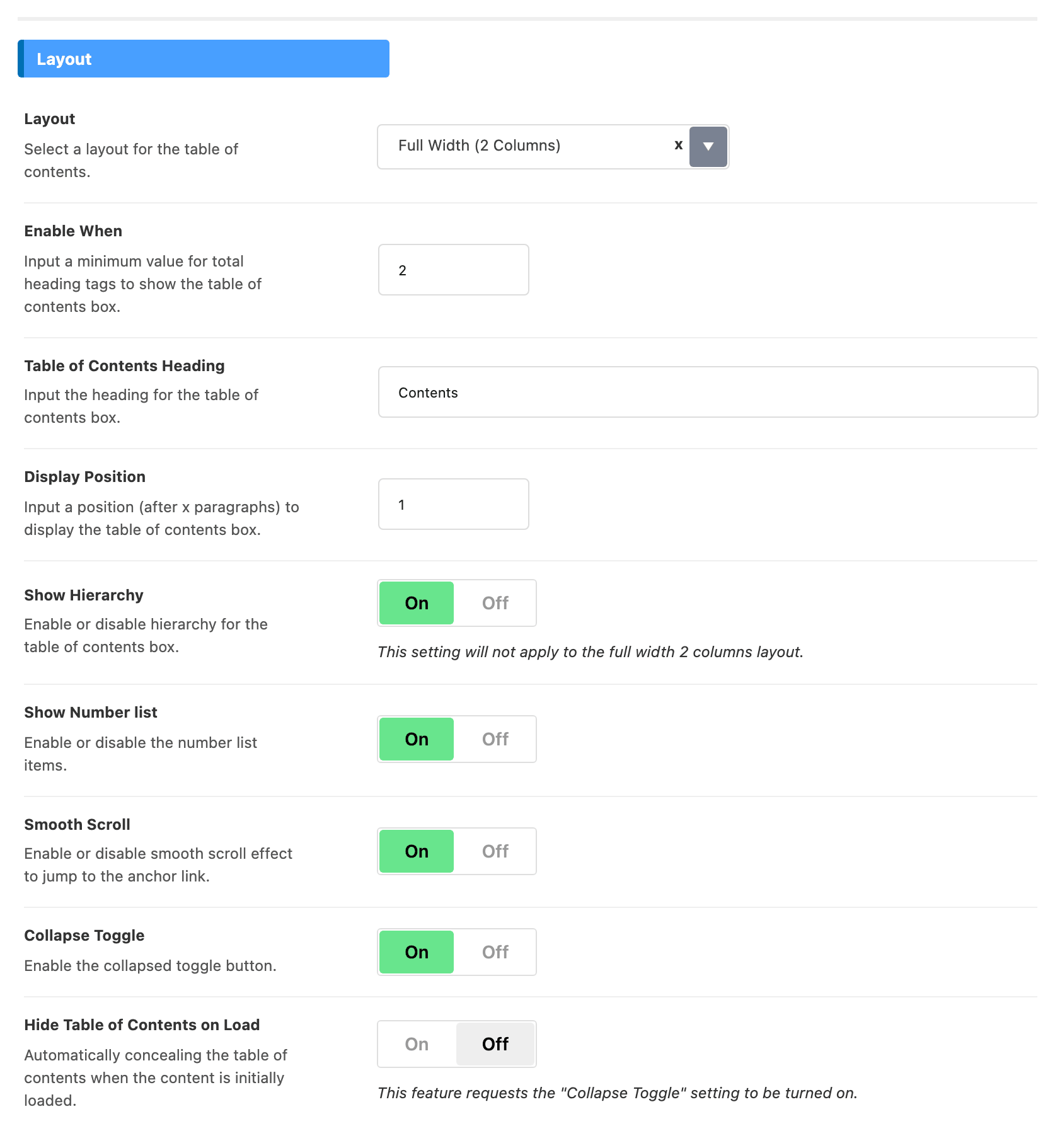Click the 'Show Number list' setting label

click(91, 713)
